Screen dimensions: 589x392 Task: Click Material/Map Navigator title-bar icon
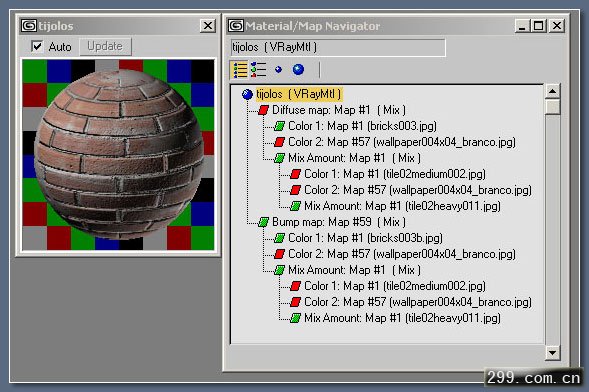(236, 26)
